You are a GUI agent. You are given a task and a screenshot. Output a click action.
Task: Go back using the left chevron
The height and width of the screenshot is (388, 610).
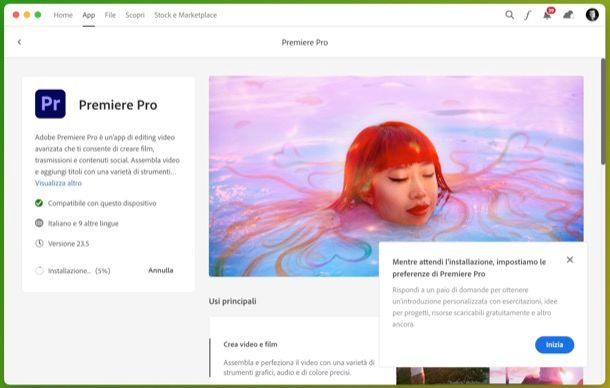(x=19, y=42)
